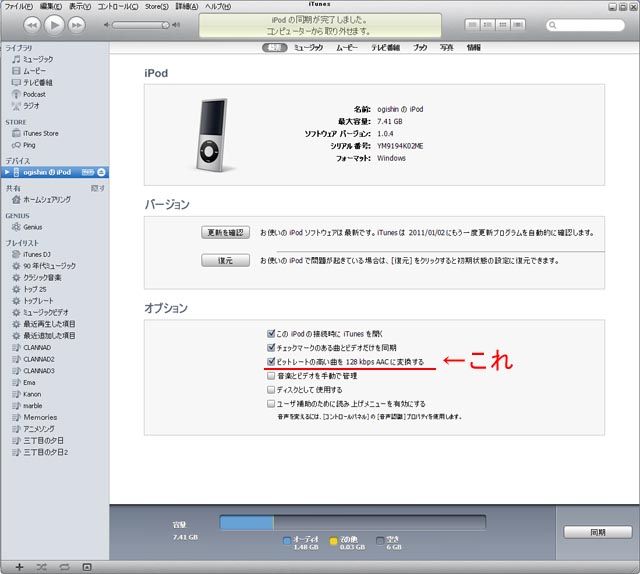This screenshot has height=574, width=640.
Task: Click the add playlist plus icon
Action: [19, 567]
